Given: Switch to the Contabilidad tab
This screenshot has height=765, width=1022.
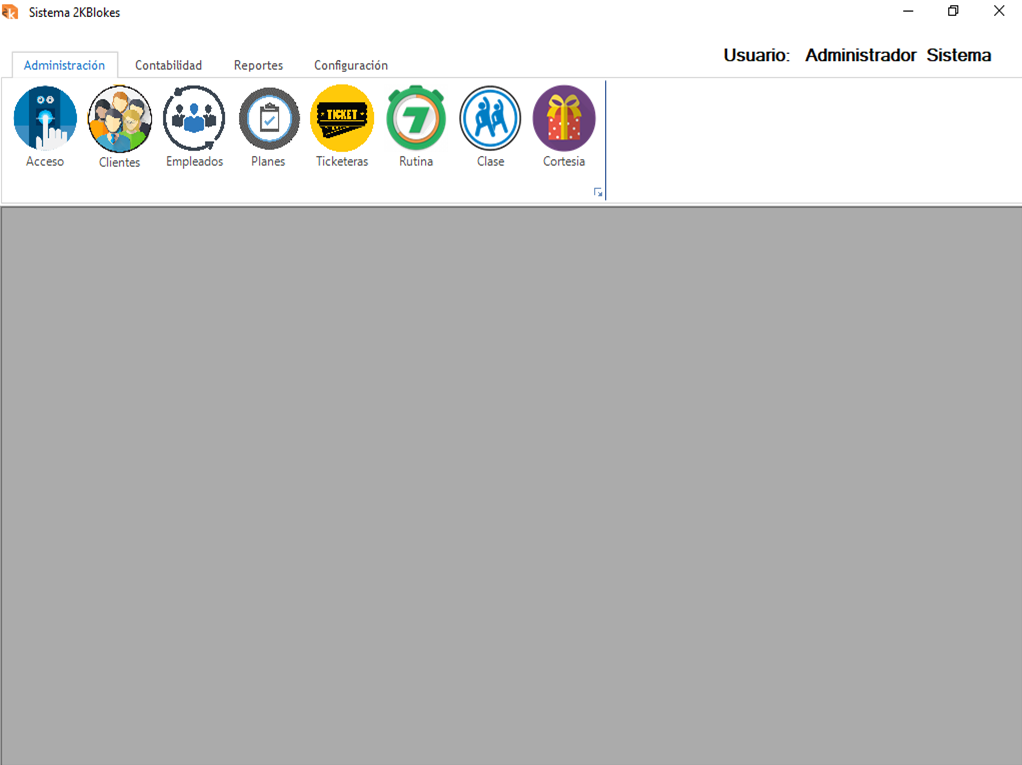Looking at the screenshot, I should click(x=168, y=65).
